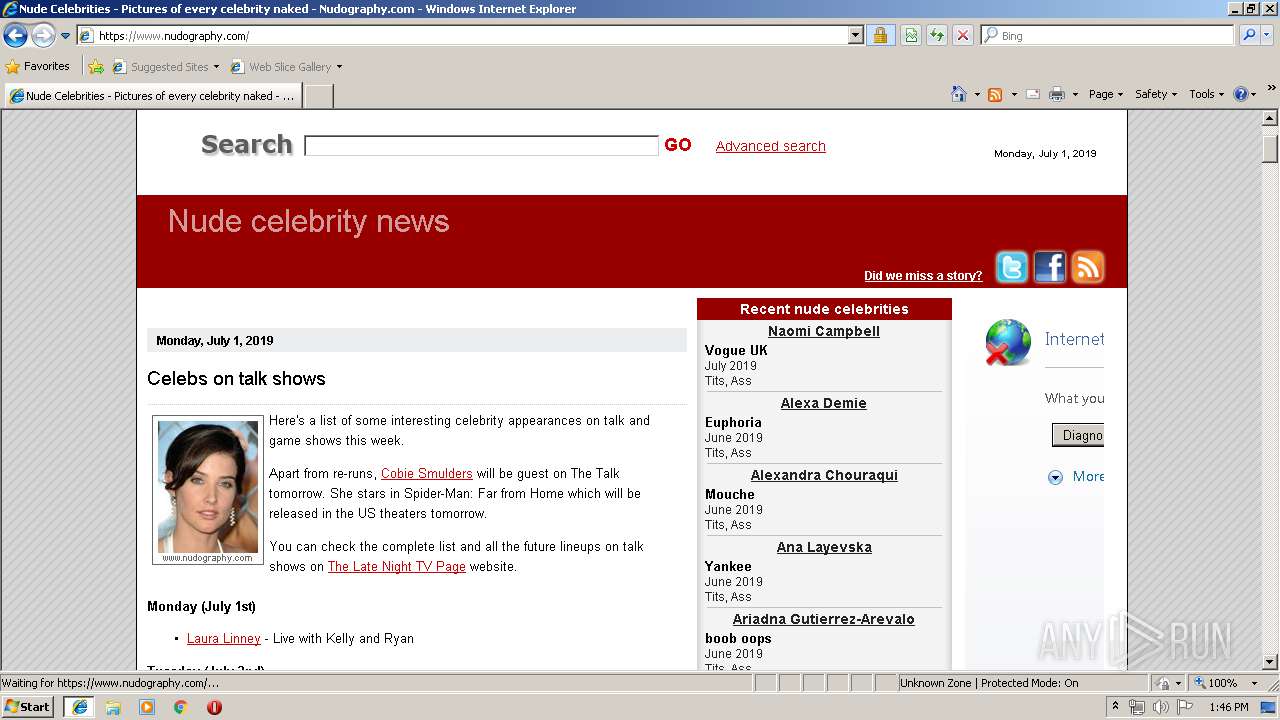Open recent pages dropdown arrow
1280x720 pixels.
(x=65, y=36)
